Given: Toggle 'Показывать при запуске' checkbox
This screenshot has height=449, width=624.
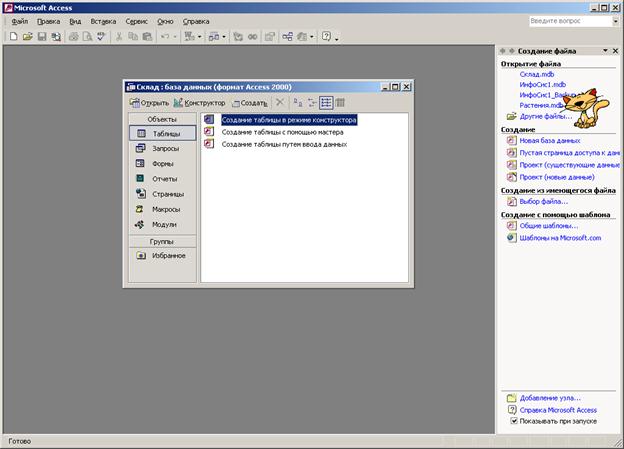Looking at the screenshot, I should 514,421.
